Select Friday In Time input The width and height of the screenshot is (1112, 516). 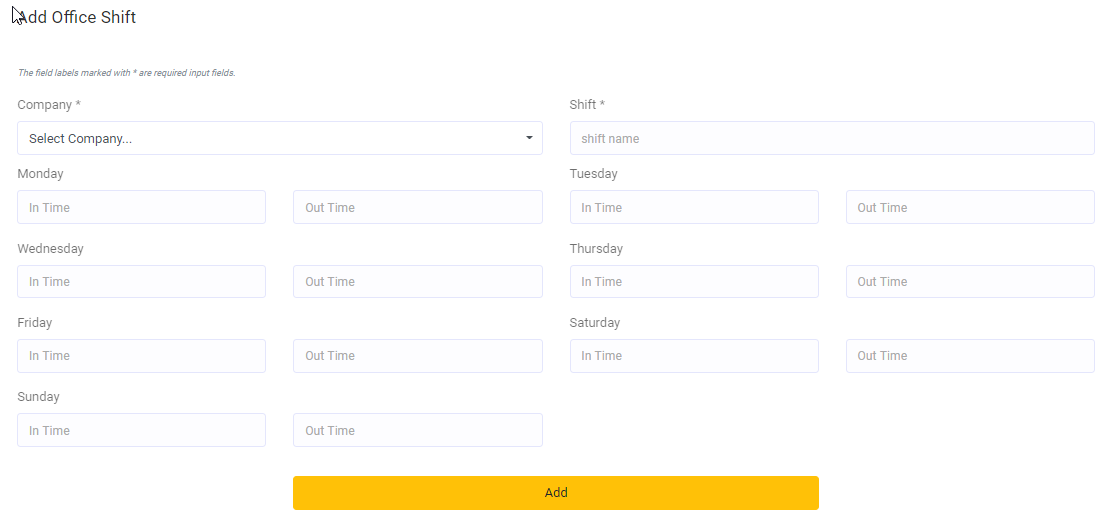click(141, 355)
